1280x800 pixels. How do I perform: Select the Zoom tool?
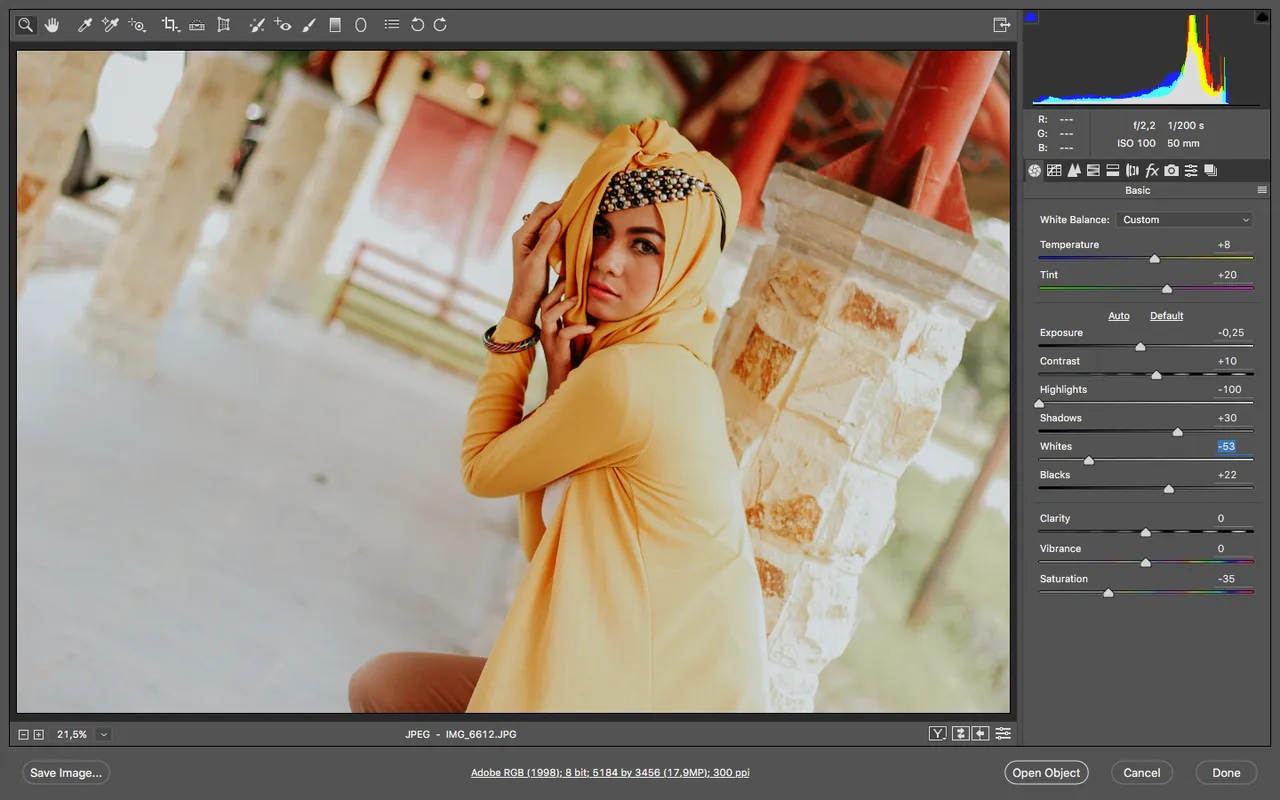tap(25, 24)
